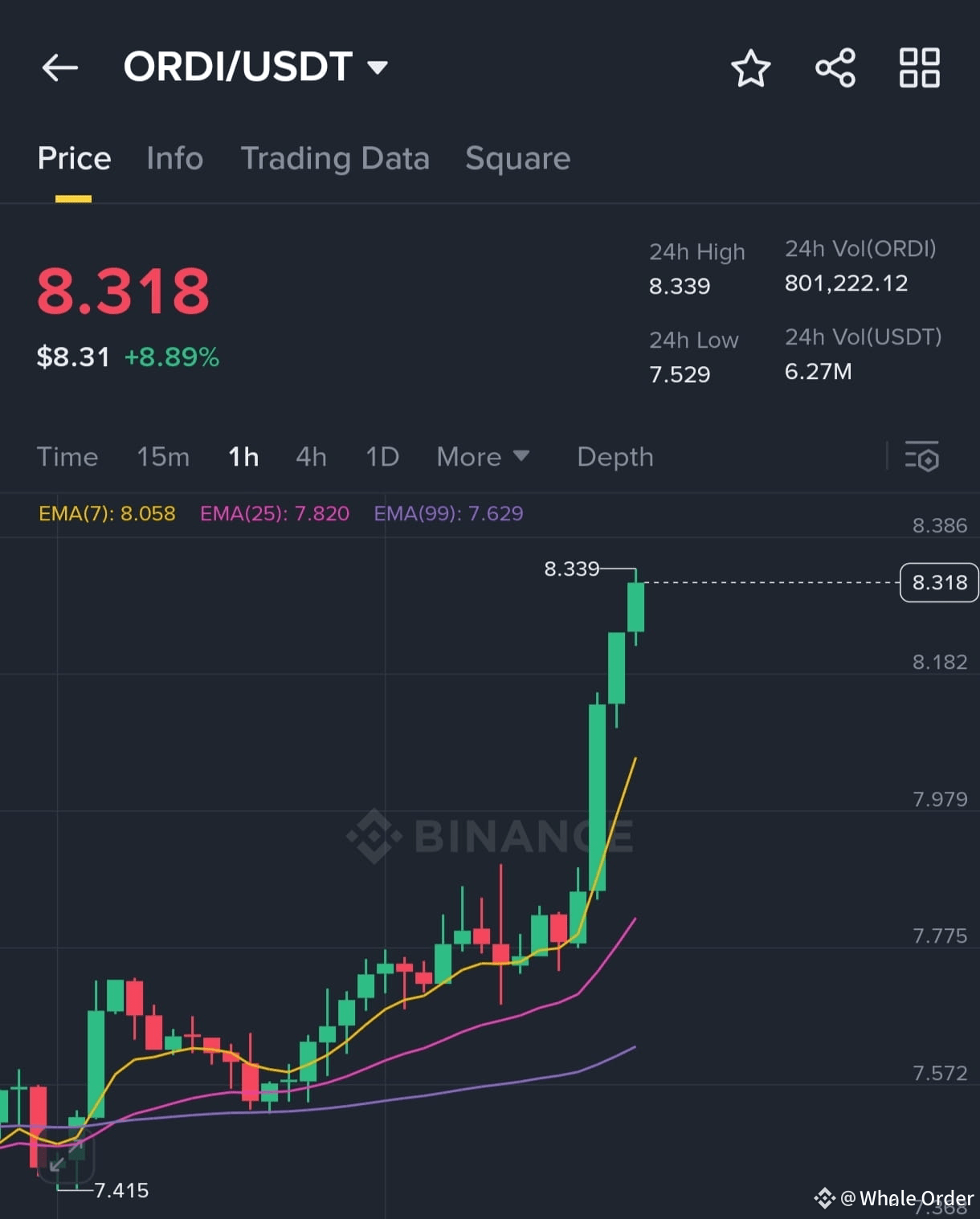Viewport: 980px width, 1219px height.
Task: Open the Depth view
Action: tap(615, 457)
